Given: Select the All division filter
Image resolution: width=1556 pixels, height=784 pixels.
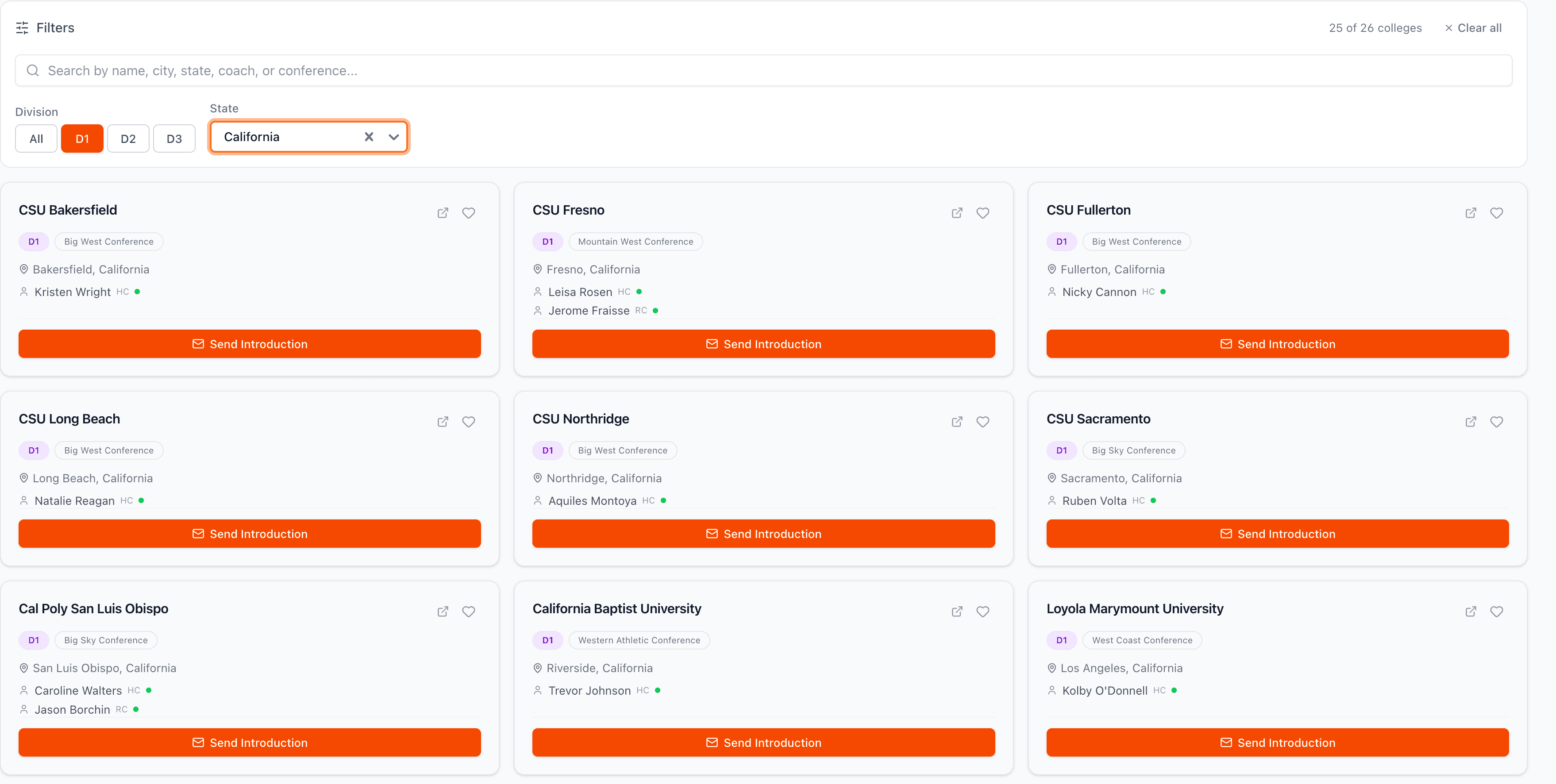Looking at the screenshot, I should coord(36,138).
